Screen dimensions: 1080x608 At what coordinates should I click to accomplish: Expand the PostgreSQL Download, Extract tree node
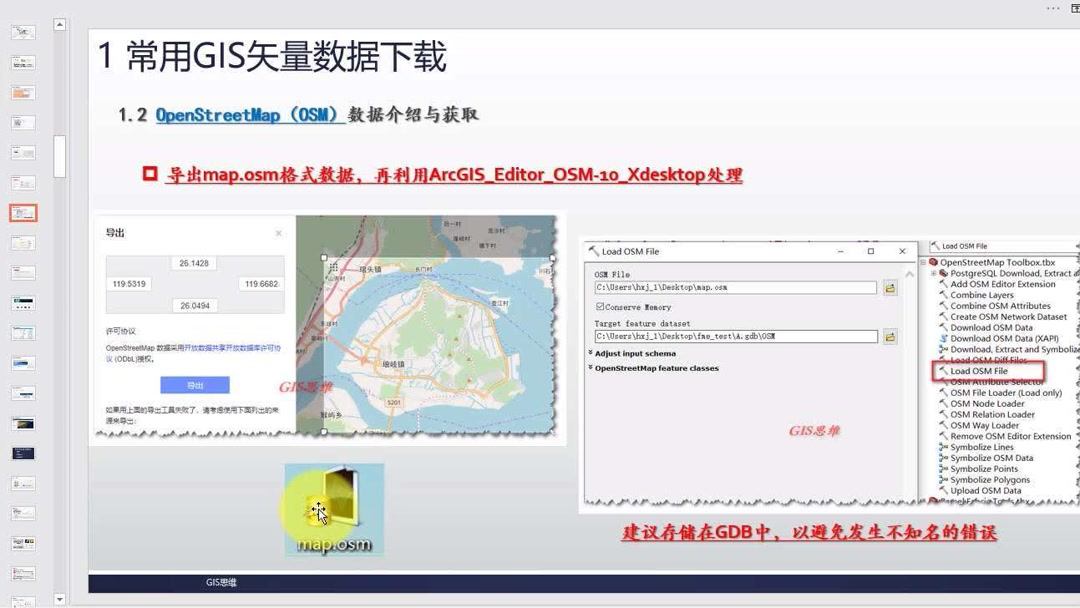[936, 273]
